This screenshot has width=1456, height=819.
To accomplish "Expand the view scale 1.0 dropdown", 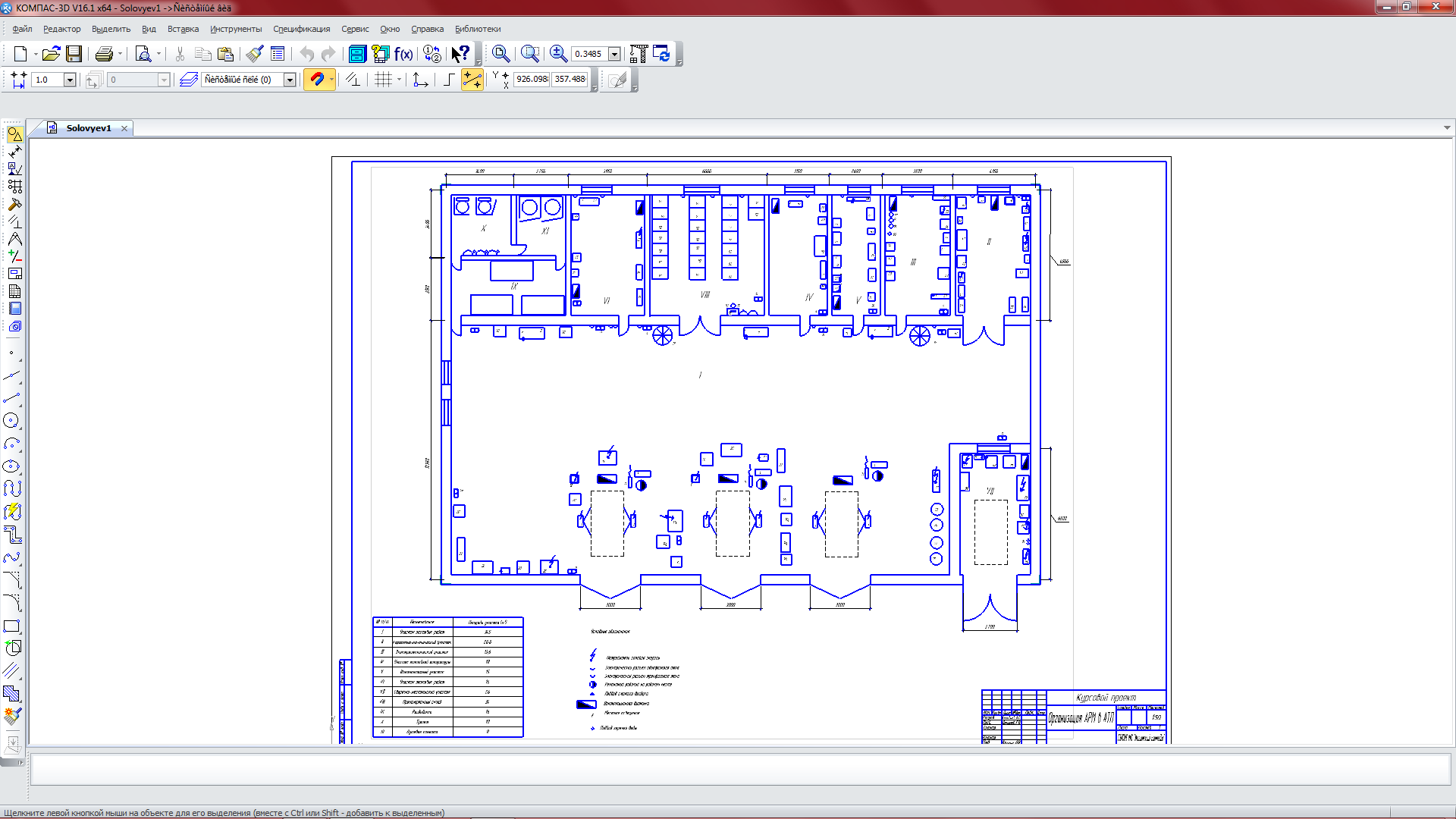I will click(70, 80).
